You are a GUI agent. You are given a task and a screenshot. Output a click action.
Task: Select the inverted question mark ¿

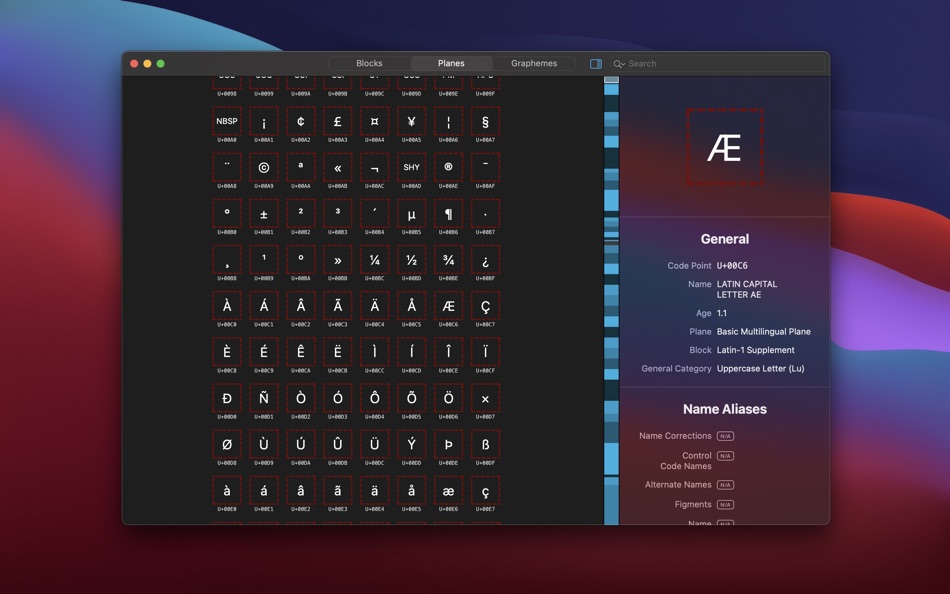485,259
